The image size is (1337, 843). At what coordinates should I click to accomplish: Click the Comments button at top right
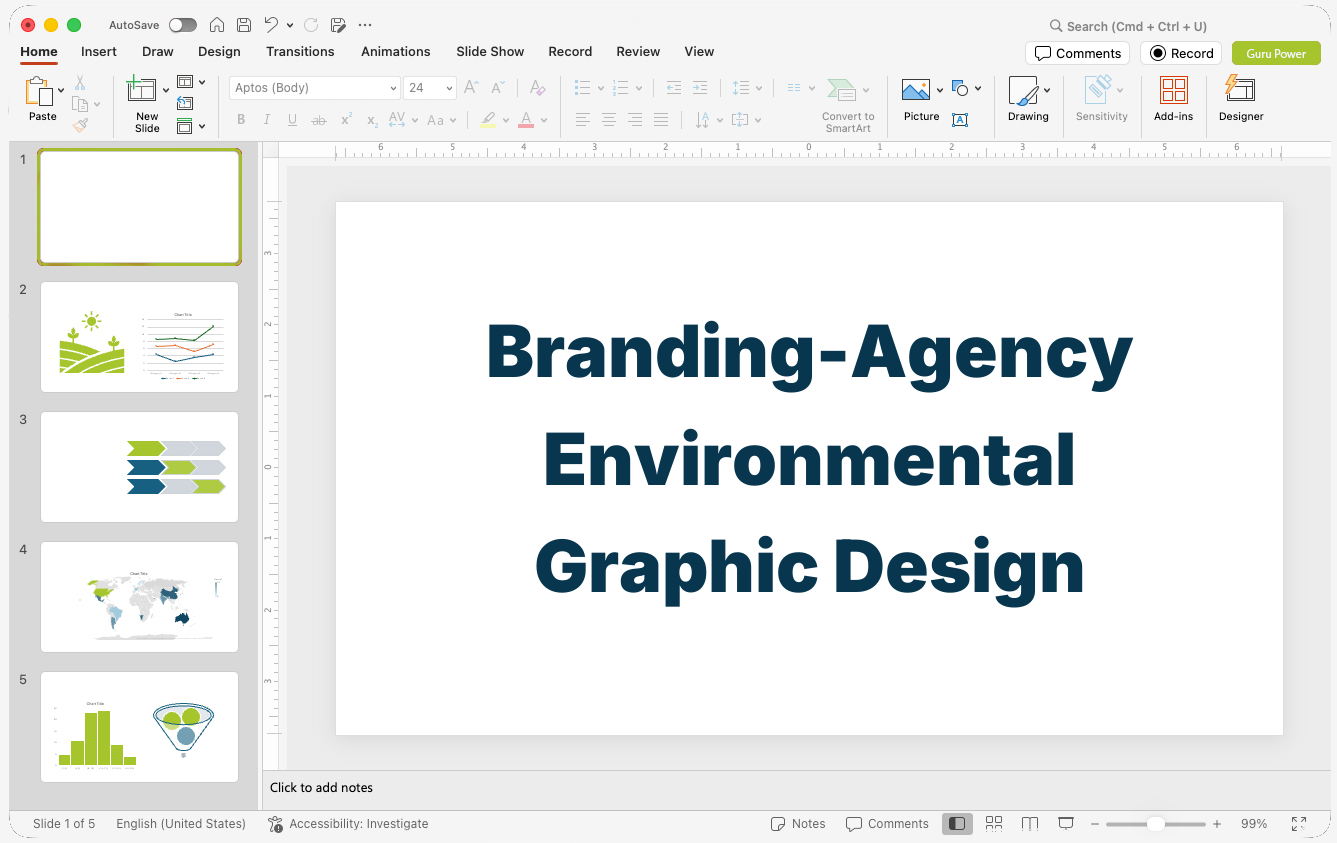1078,53
